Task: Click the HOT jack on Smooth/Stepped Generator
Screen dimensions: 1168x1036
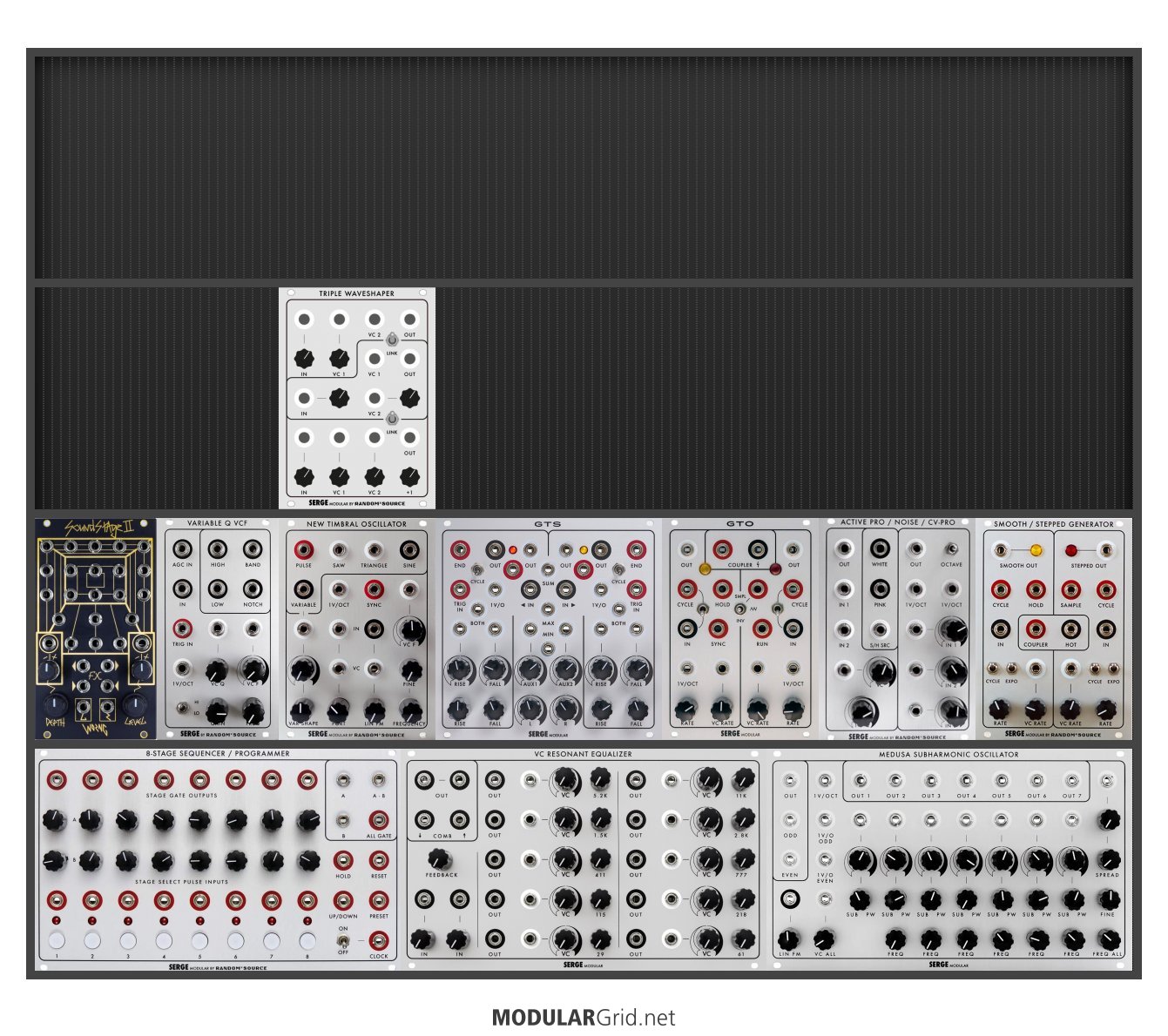Action: click(1070, 628)
